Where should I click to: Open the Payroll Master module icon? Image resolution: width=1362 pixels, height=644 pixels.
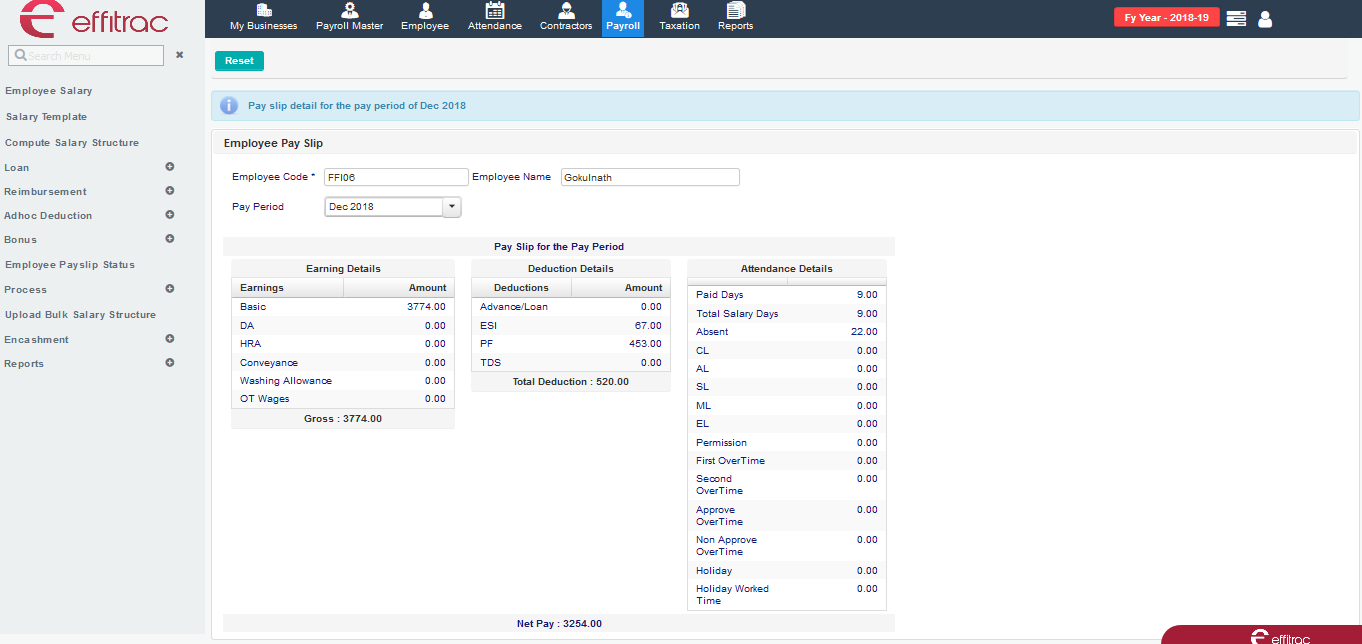[x=349, y=11]
